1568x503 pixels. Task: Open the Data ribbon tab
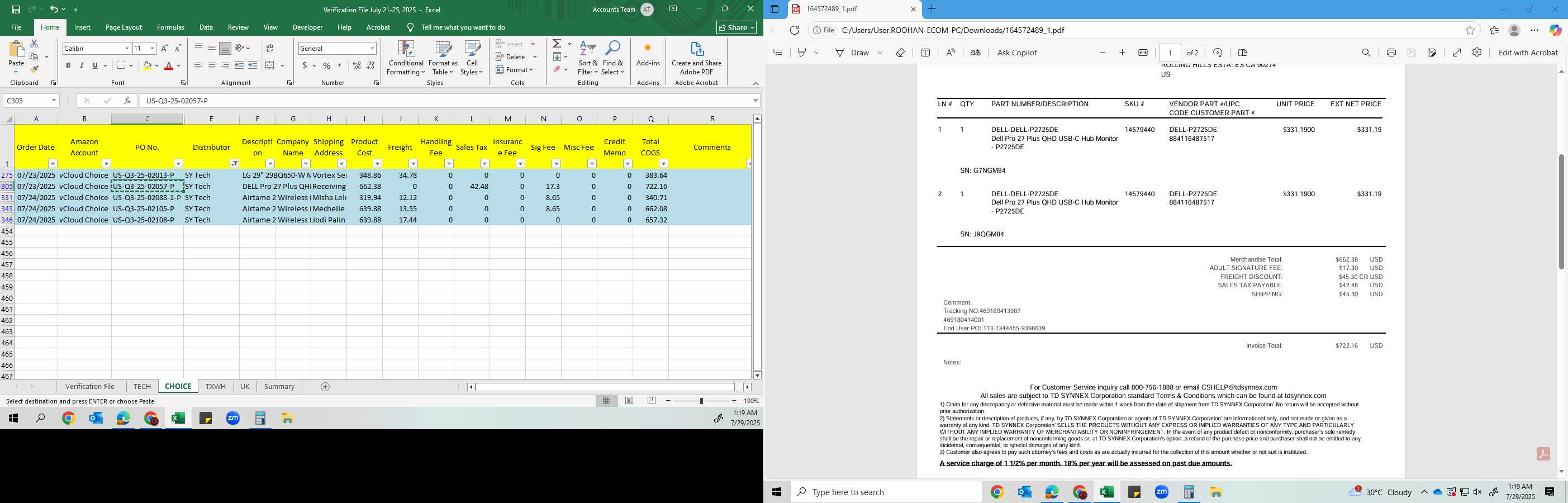tap(206, 27)
